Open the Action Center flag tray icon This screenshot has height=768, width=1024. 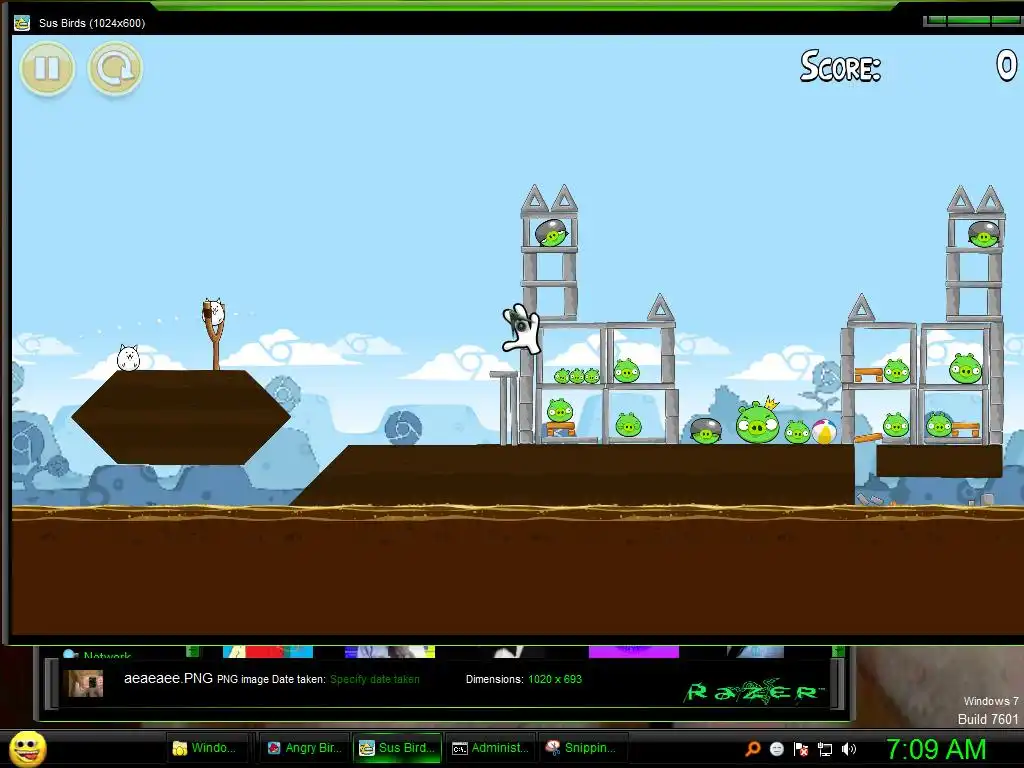click(801, 749)
